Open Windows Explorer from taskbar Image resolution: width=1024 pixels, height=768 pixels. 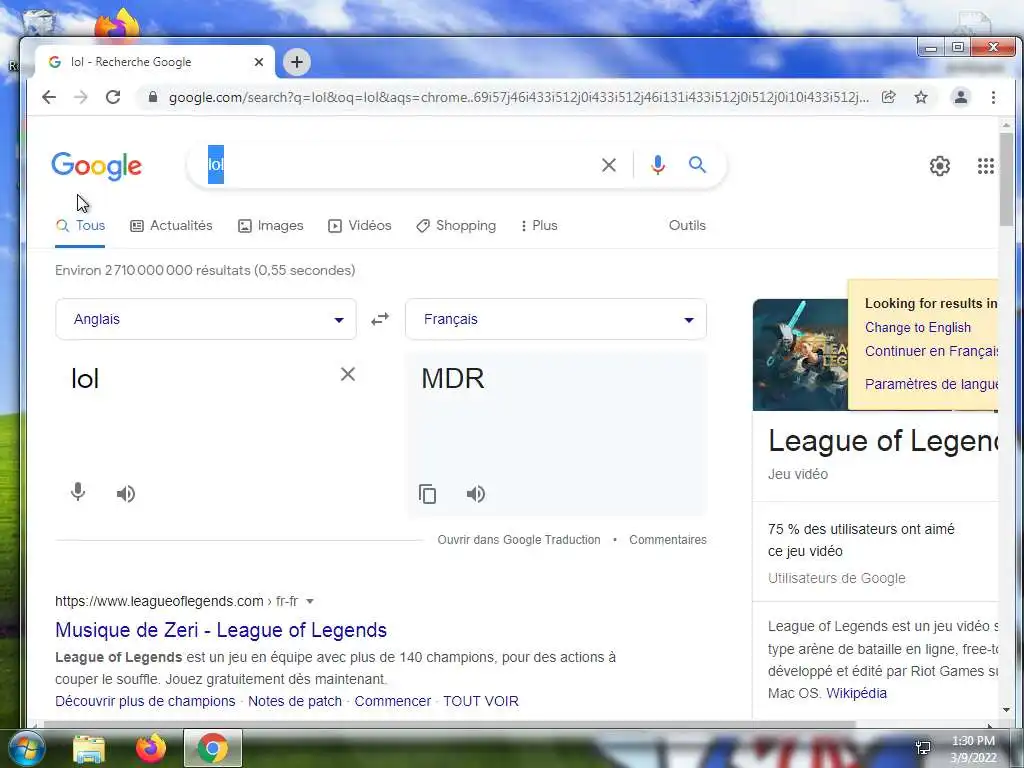pos(89,748)
